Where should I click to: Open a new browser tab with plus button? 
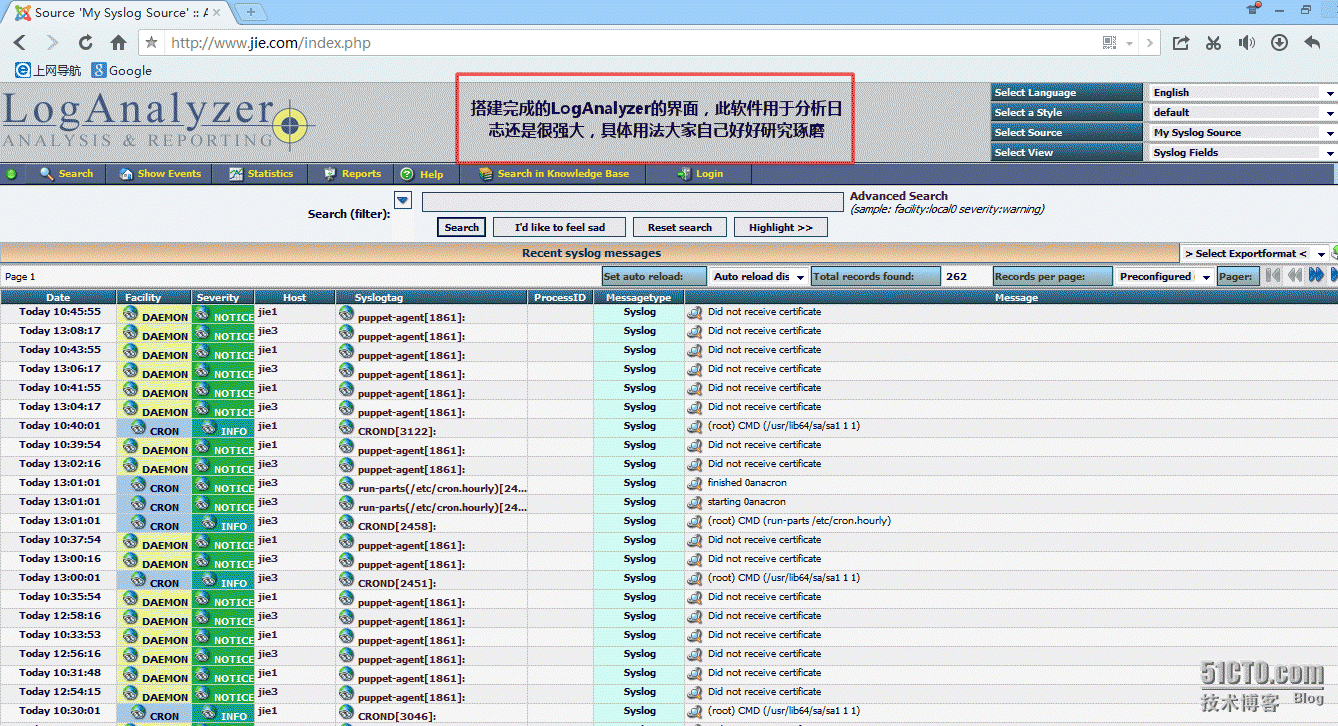pyautogui.click(x=250, y=12)
